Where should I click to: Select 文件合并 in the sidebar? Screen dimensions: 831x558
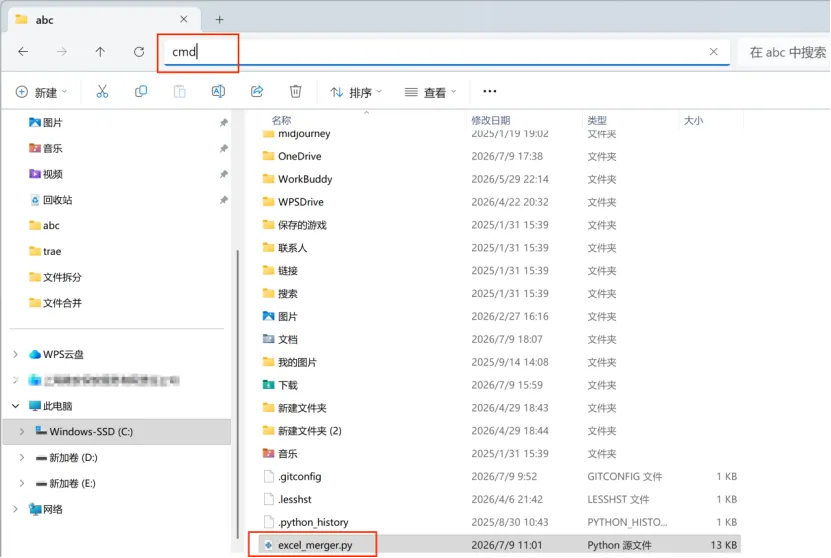55,303
